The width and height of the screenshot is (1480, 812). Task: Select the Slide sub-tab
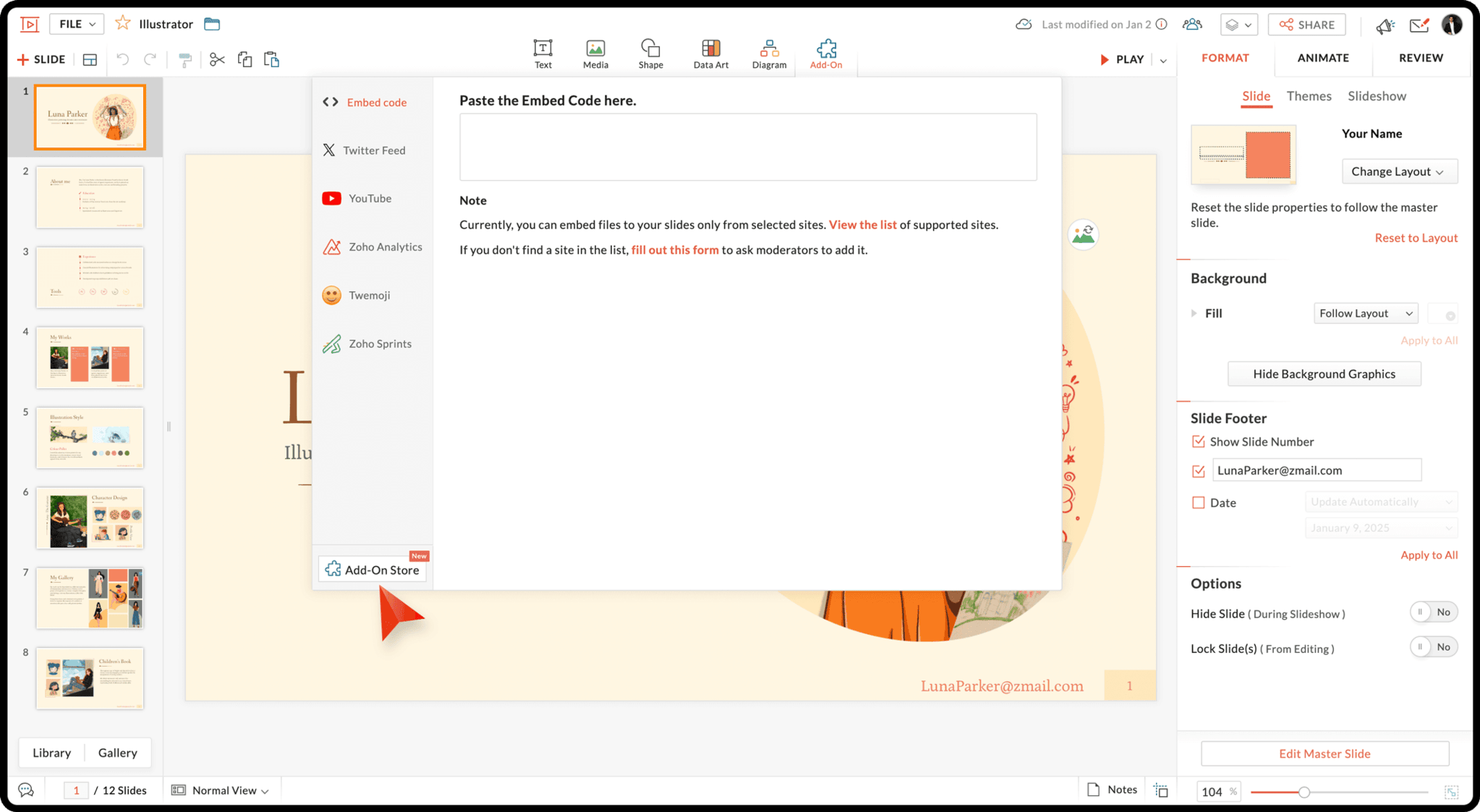(1256, 96)
